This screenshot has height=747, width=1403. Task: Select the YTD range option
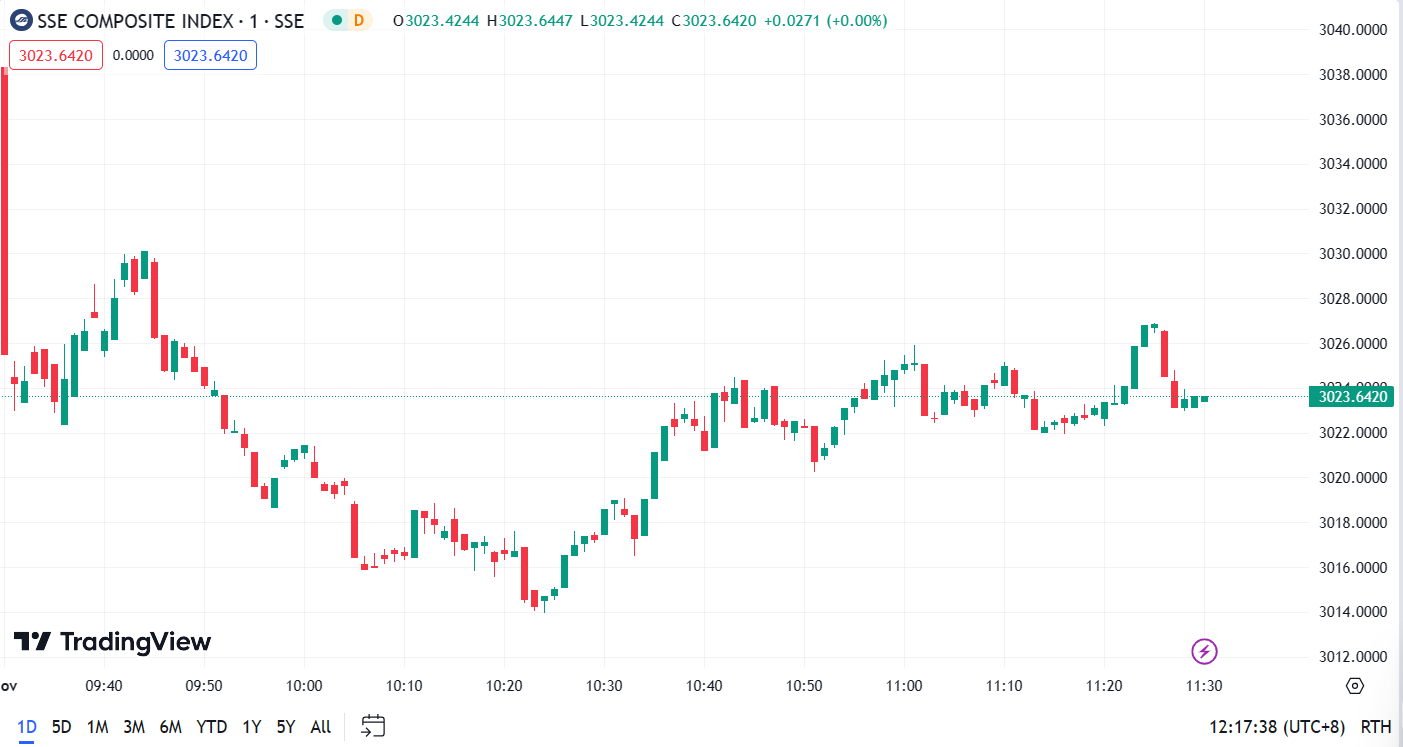pyautogui.click(x=211, y=727)
